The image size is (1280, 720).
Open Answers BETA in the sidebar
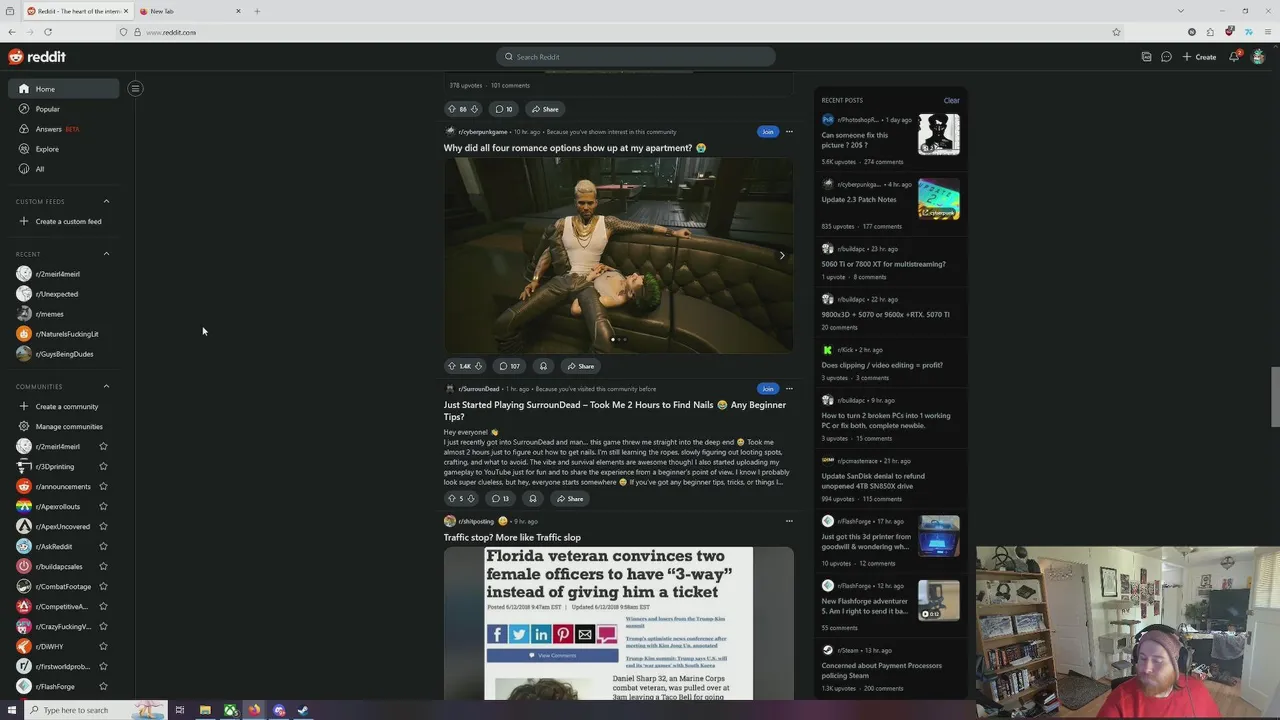point(63,129)
